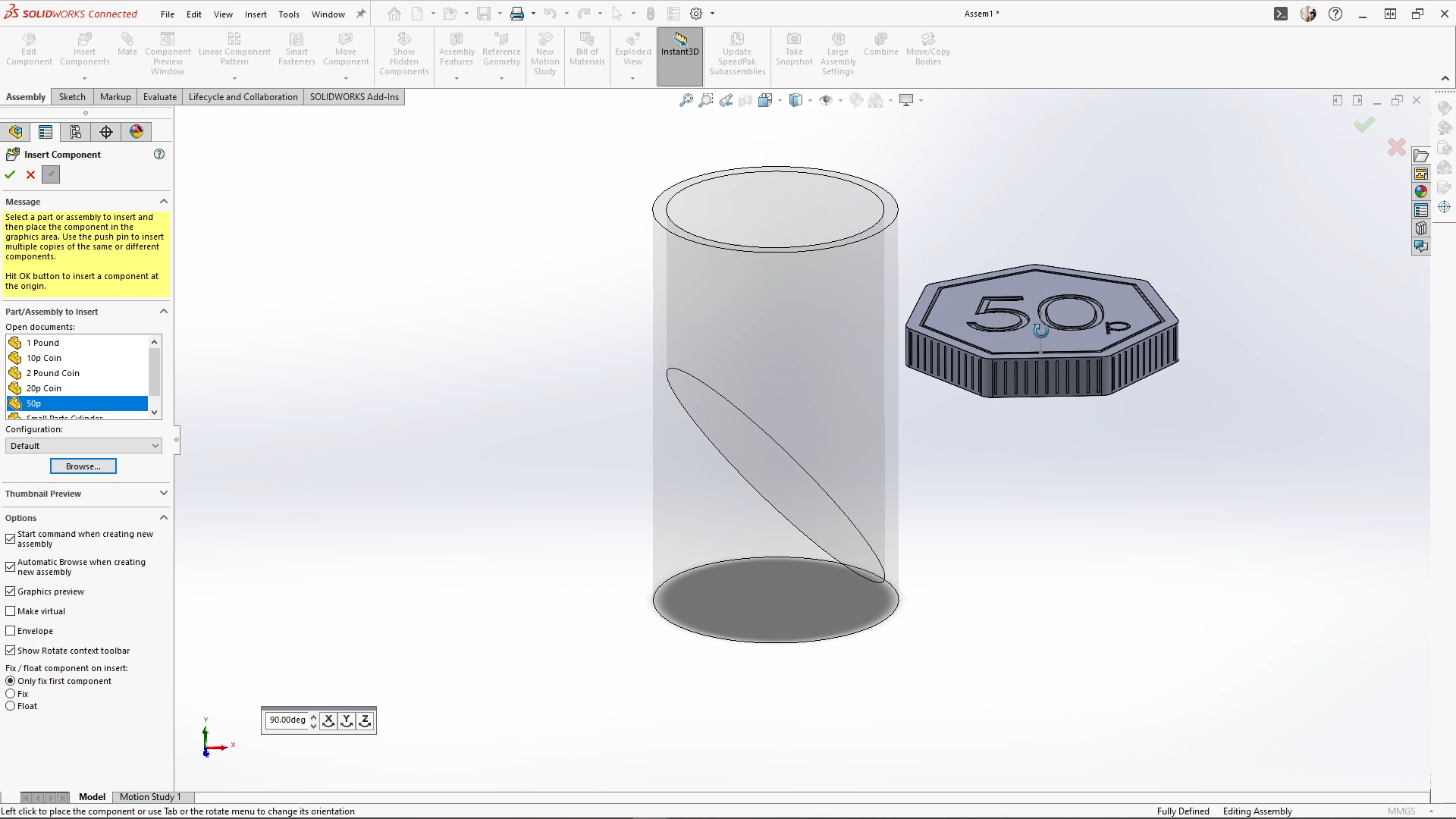Open the Configuration Default dropdown
Viewport: 1456px width, 819px height.
(x=83, y=446)
